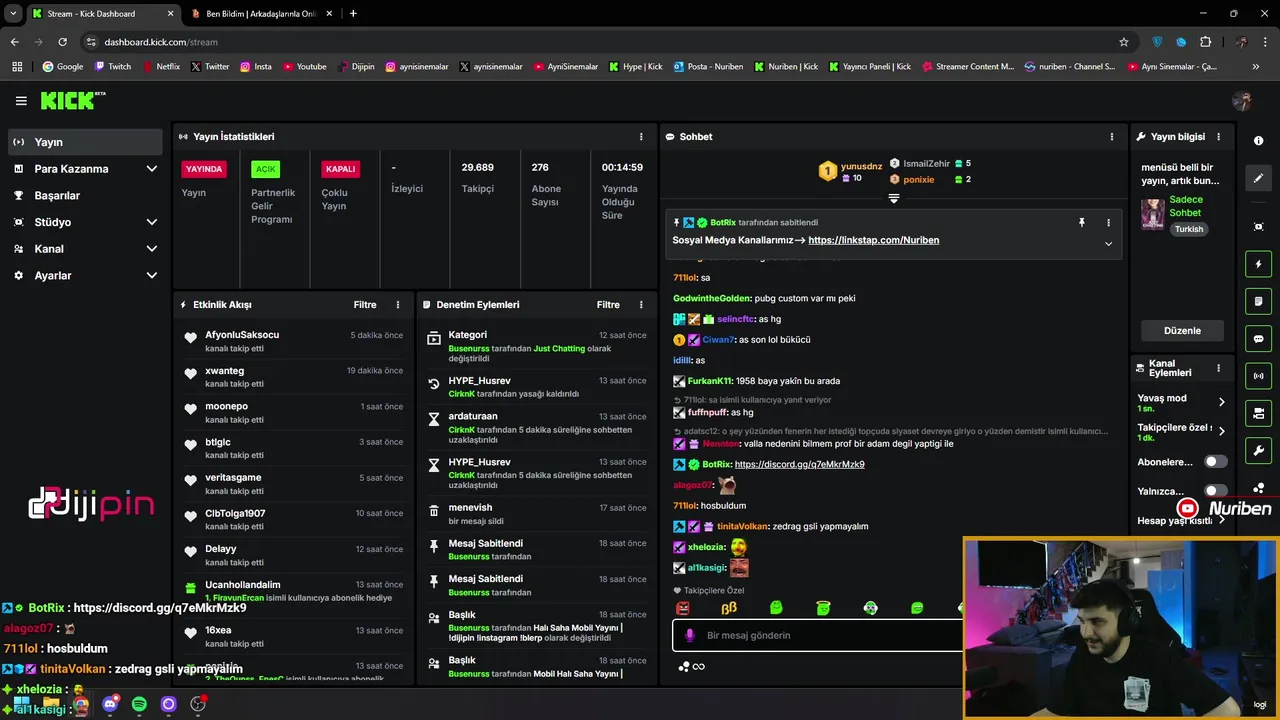Reload the dashboard page

[x=62, y=42]
